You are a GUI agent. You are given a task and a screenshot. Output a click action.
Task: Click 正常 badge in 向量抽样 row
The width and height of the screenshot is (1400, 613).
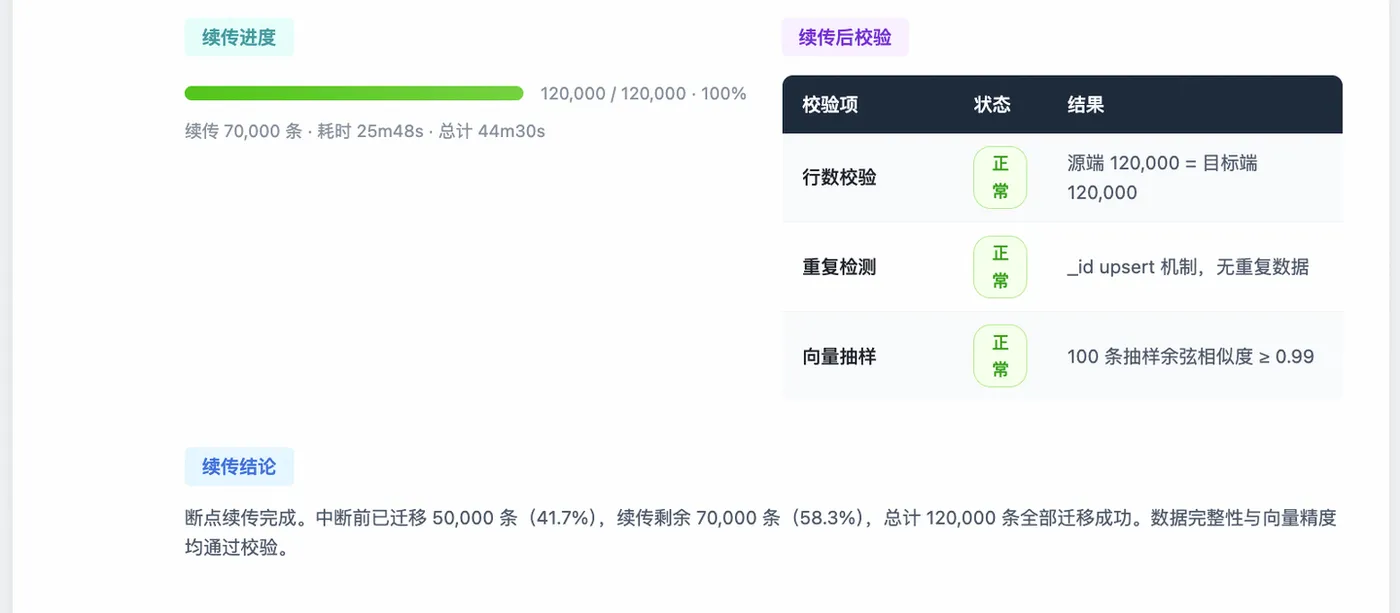click(1000, 356)
